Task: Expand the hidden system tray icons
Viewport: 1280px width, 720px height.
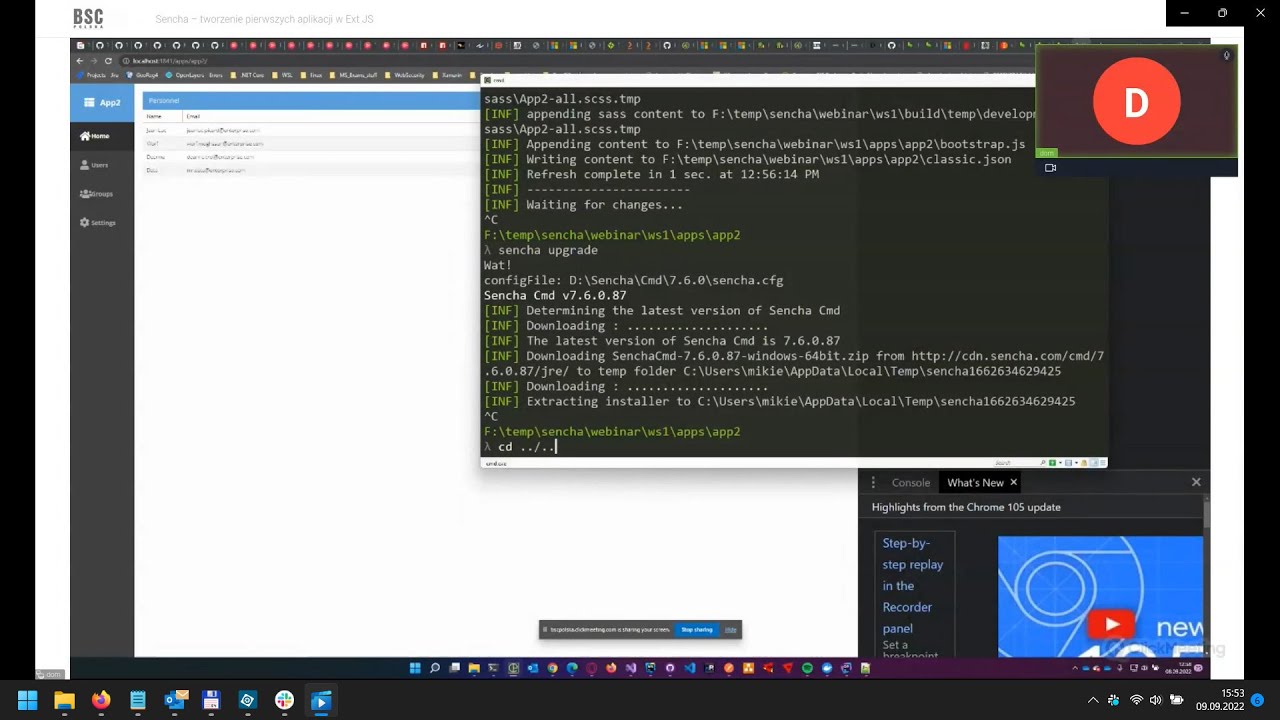Action: tap(1093, 701)
